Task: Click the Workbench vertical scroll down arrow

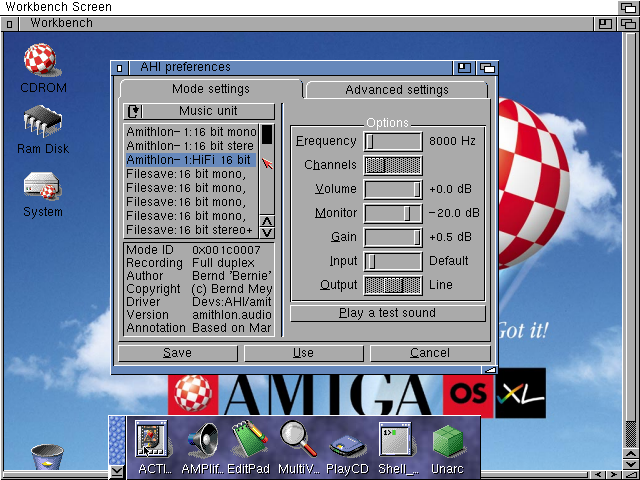Action: pyautogui.click(x=631, y=464)
